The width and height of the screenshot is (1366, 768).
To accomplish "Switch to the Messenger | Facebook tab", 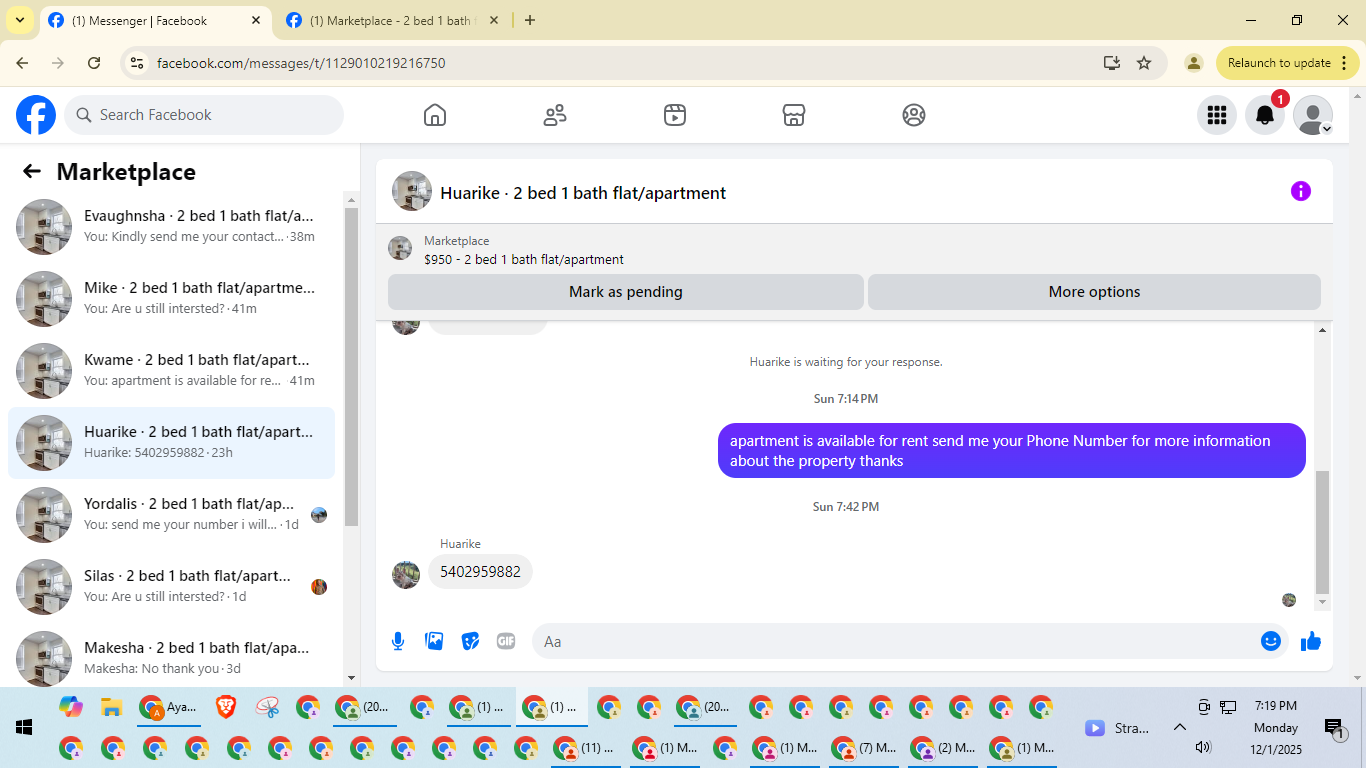I will (155, 20).
